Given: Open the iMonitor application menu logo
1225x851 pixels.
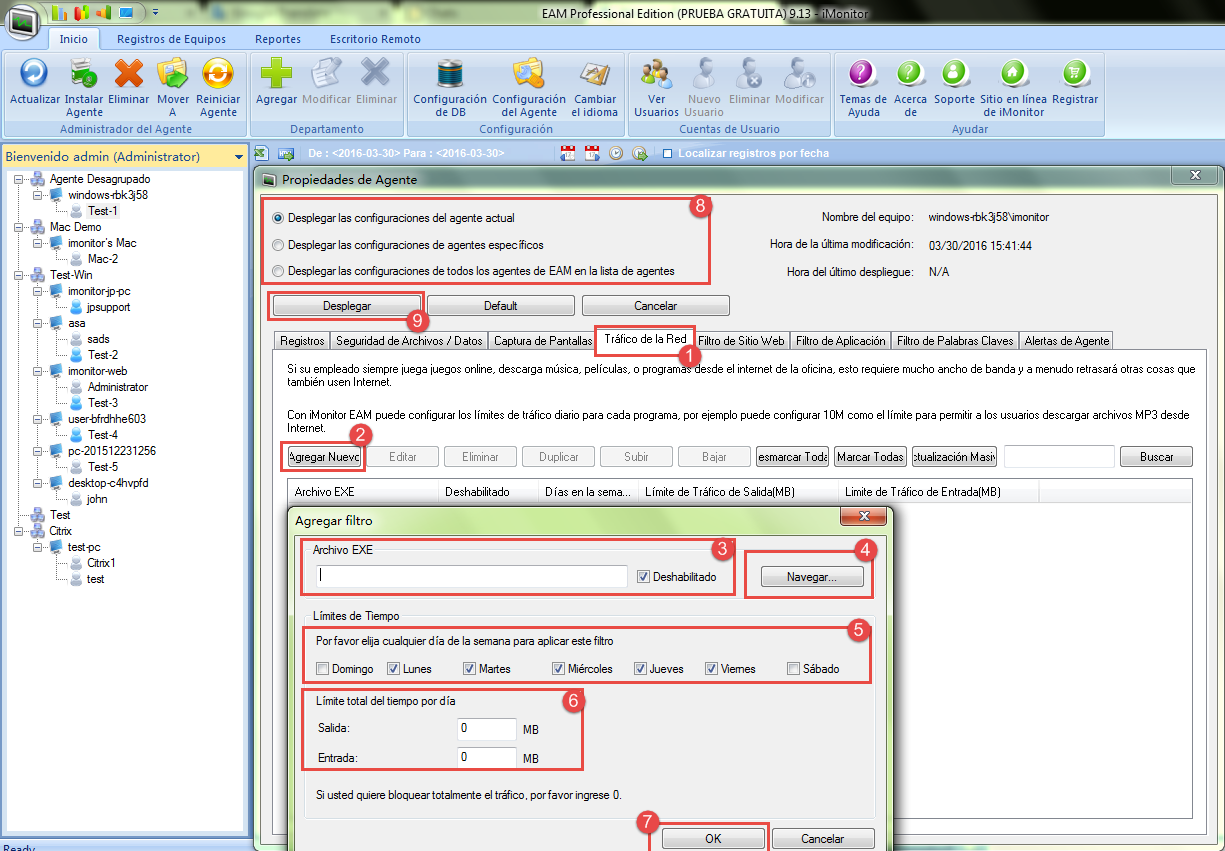Looking at the screenshot, I should pyautogui.click(x=24, y=20).
